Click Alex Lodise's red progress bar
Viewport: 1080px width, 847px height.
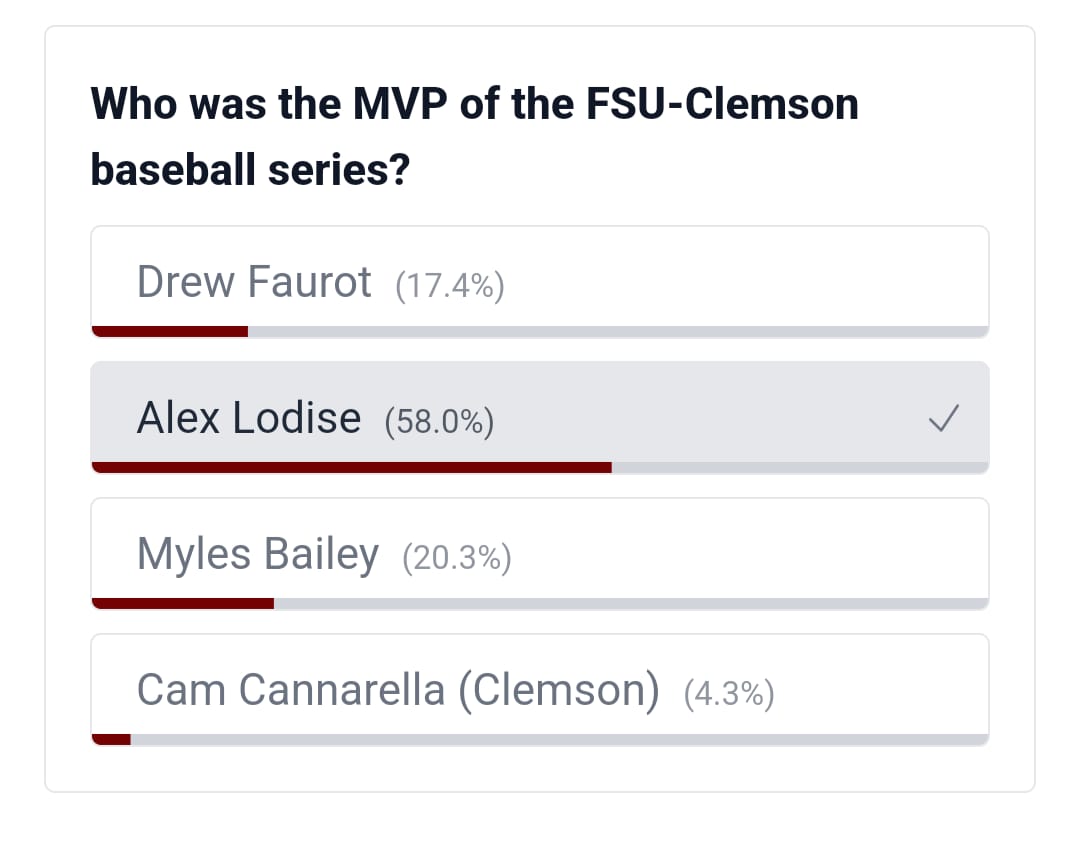point(351,467)
